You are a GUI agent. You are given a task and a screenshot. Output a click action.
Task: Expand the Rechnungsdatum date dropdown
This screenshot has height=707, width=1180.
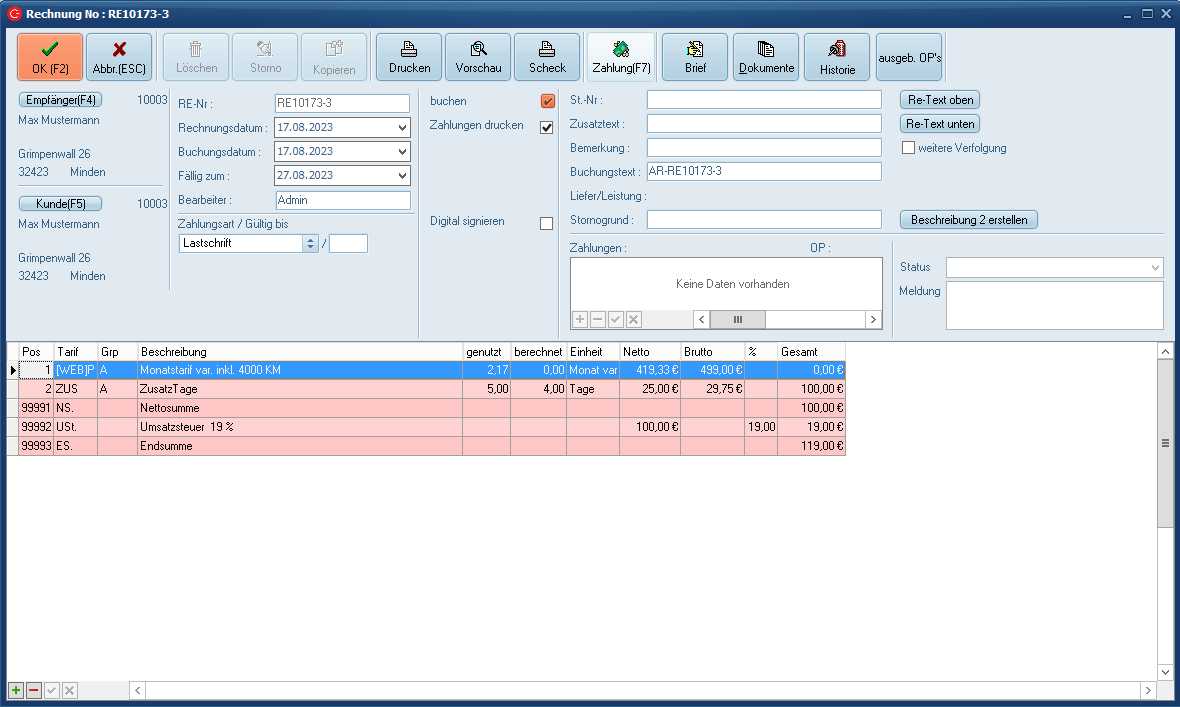[x=402, y=128]
